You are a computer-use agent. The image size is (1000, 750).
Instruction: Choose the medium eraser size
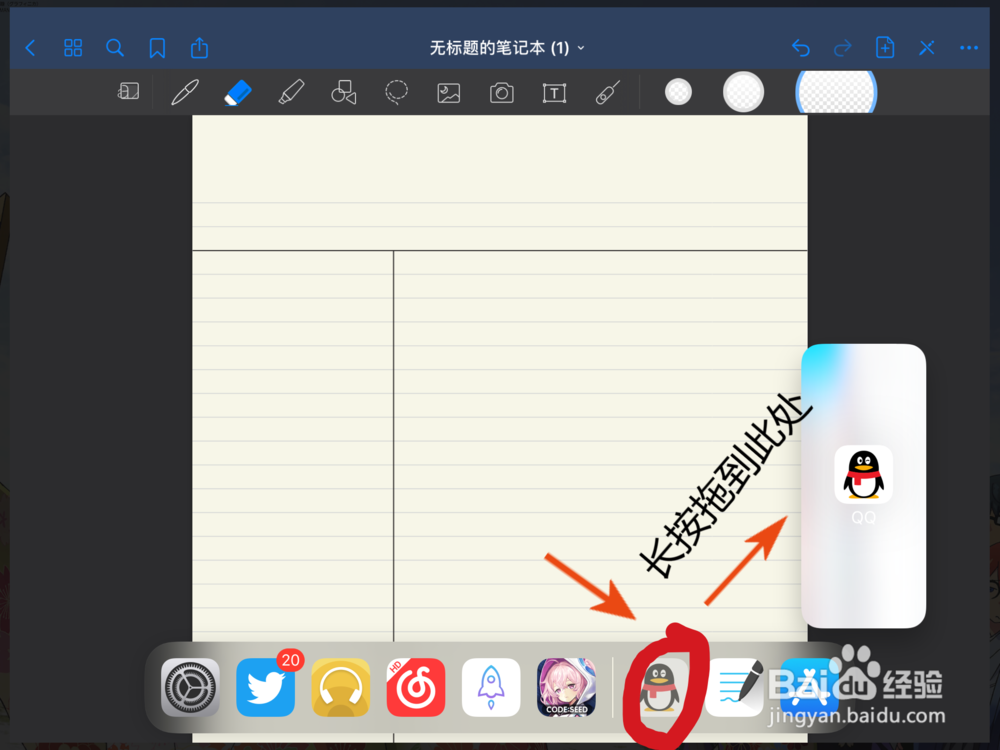(x=743, y=92)
